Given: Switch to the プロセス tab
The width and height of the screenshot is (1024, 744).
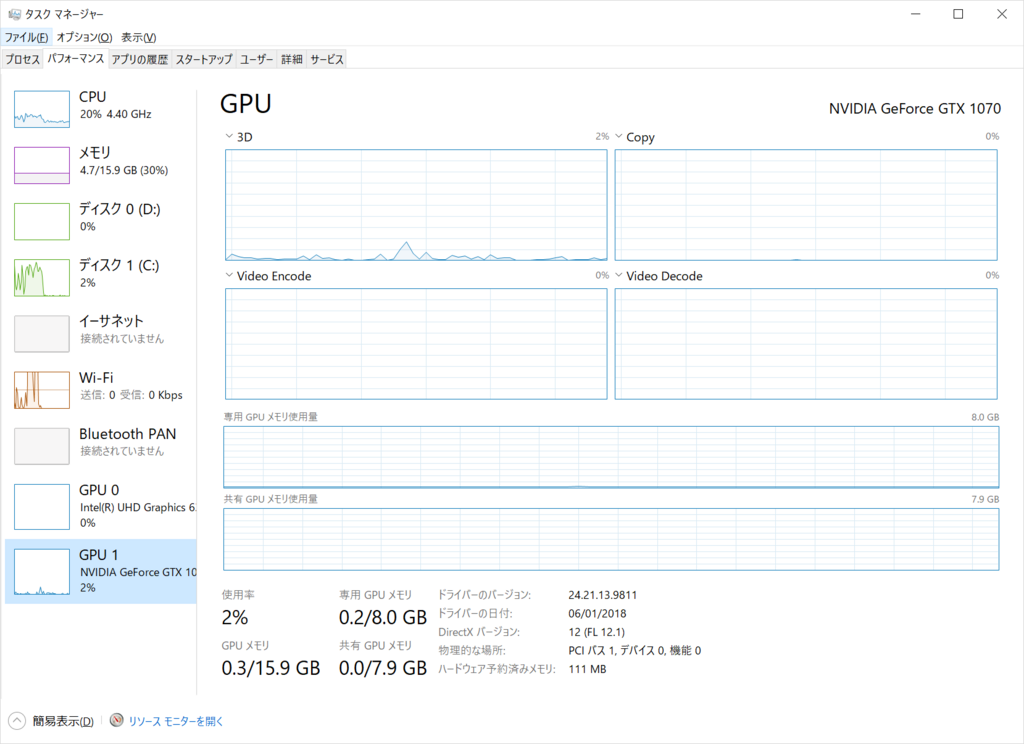Looking at the screenshot, I should click(23, 59).
